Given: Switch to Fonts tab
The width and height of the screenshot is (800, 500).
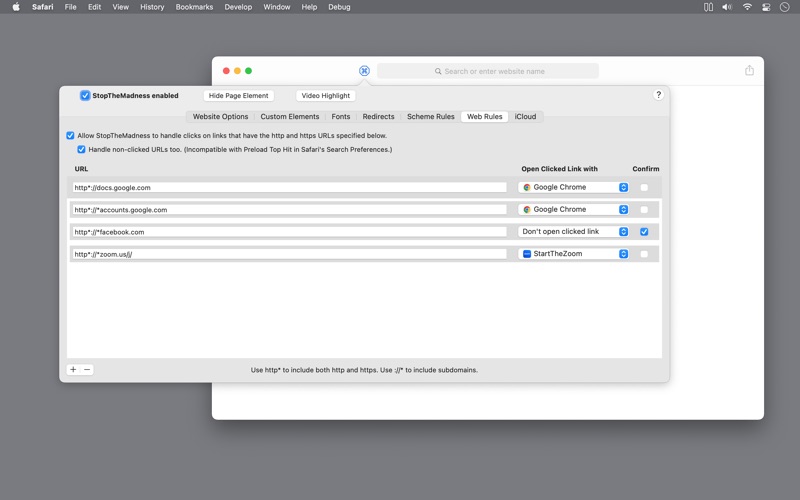Looking at the screenshot, I should tap(341, 116).
